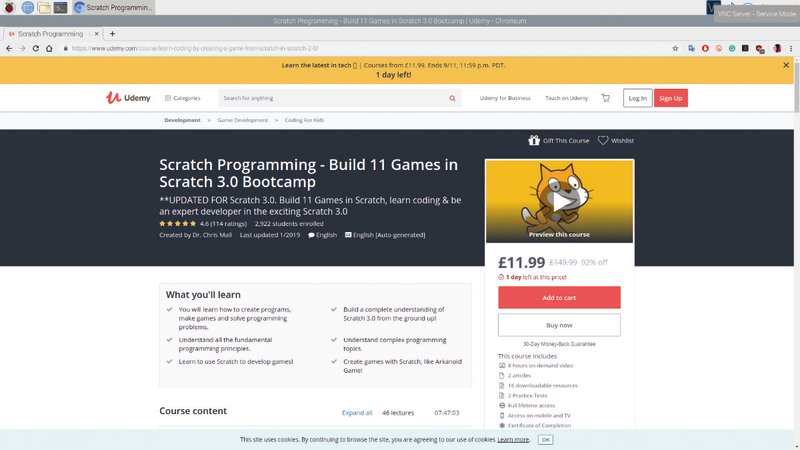
Task: Reload the Udemy page
Action: 36,48
